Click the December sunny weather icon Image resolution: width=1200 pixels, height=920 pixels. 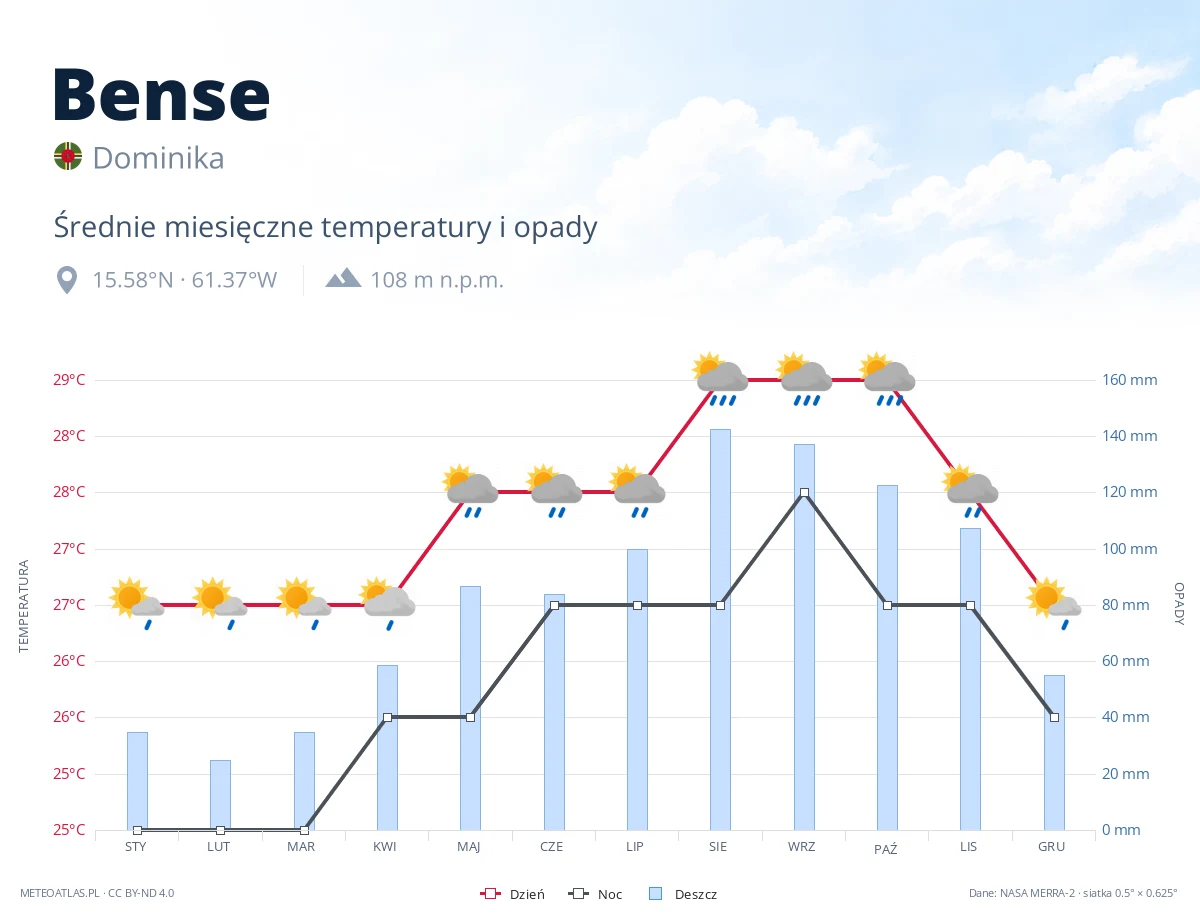[1054, 603]
